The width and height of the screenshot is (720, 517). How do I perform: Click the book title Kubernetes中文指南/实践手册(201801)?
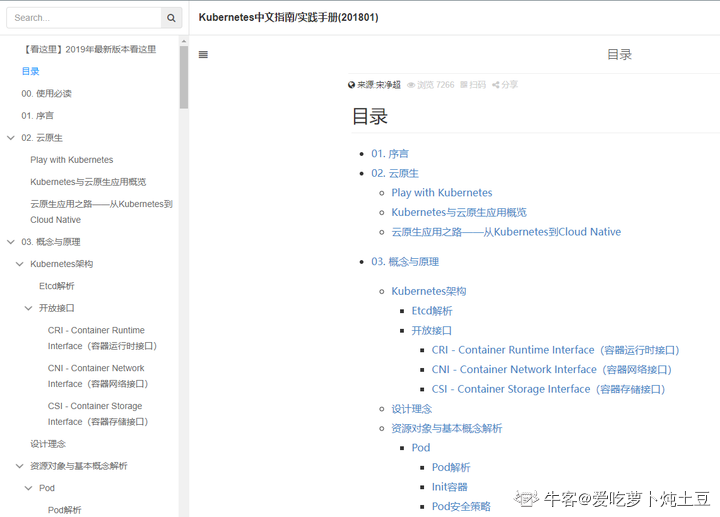click(x=288, y=17)
